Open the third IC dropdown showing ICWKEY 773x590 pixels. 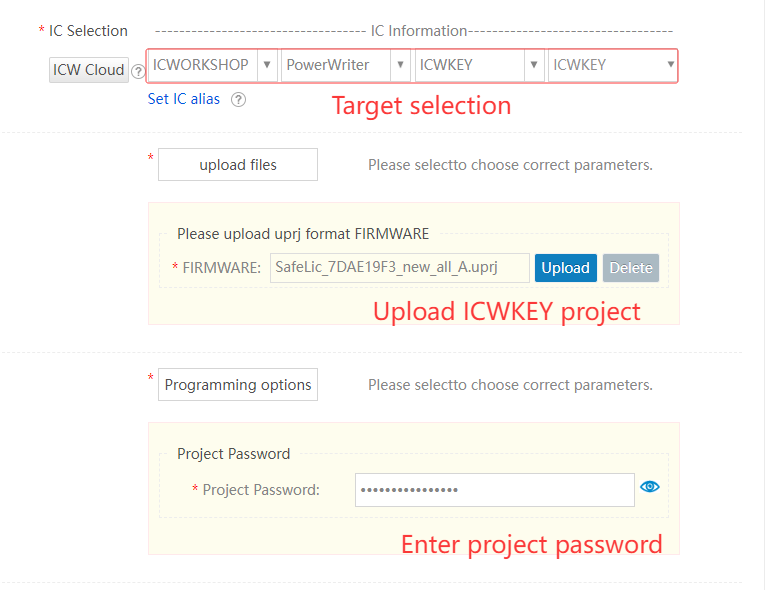click(x=479, y=65)
